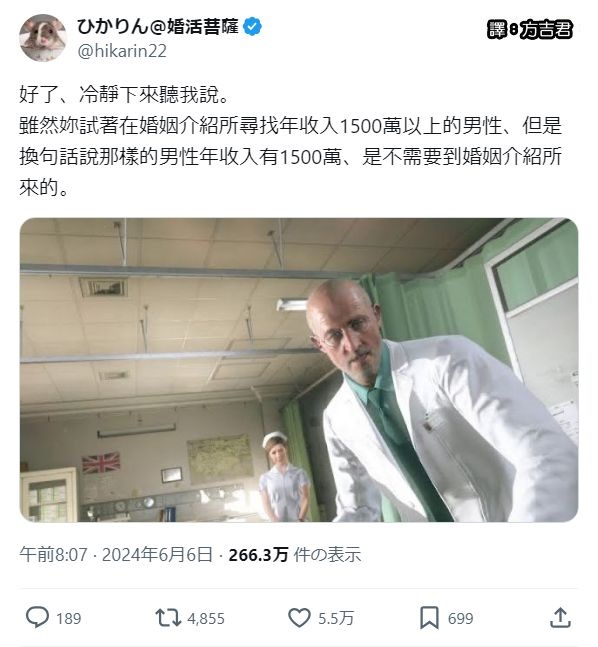Like the tweet with heart icon

coord(299,618)
